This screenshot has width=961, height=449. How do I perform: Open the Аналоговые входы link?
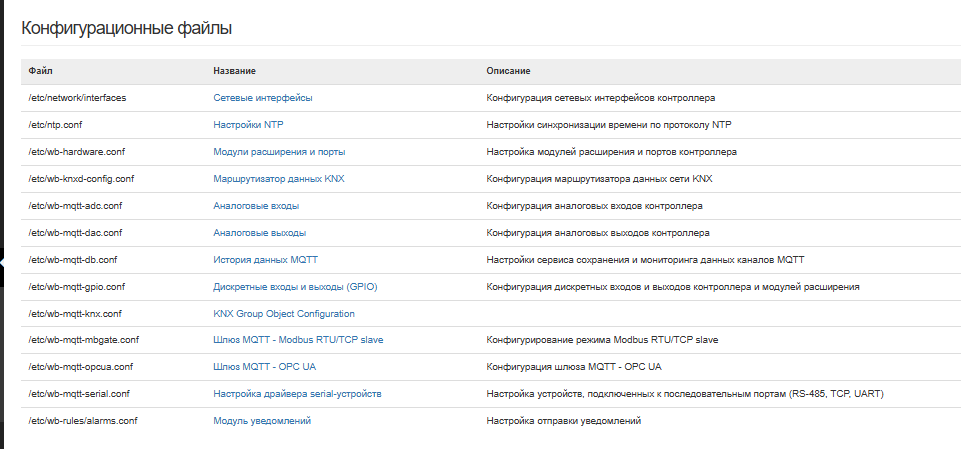pyautogui.click(x=256, y=206)
